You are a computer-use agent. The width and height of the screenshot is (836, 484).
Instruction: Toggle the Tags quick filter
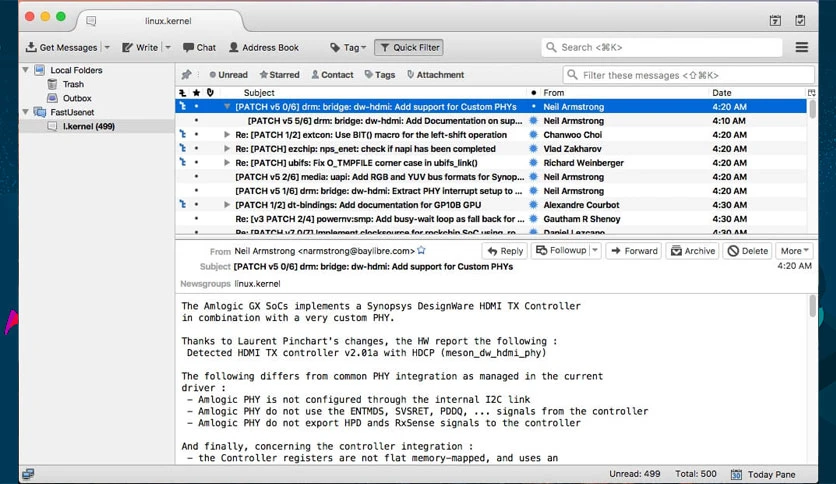pos(380,75)
